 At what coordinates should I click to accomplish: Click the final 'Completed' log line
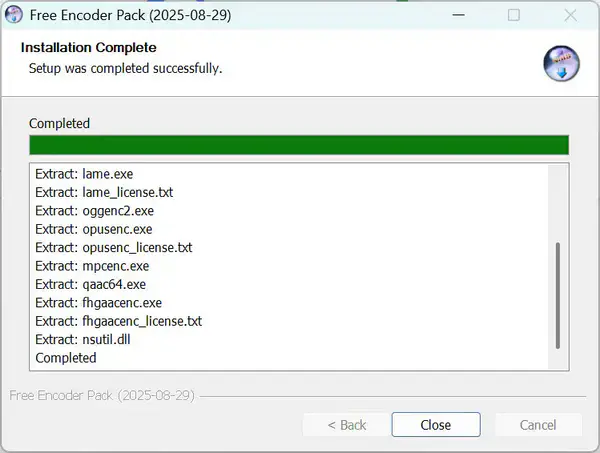coord(66,358)
